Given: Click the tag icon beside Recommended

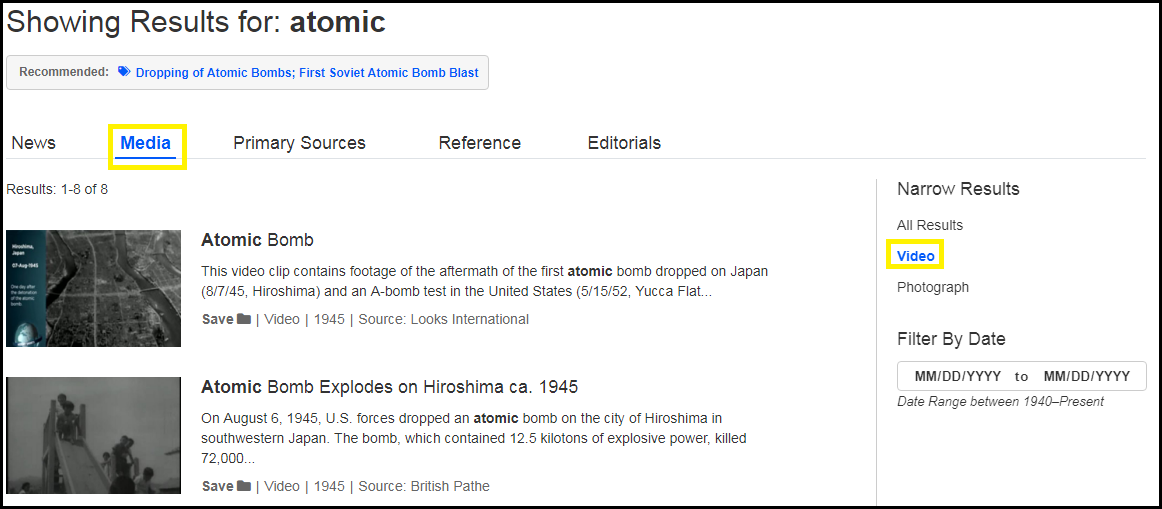Looking at the screenshot, I should click(124, 72).
